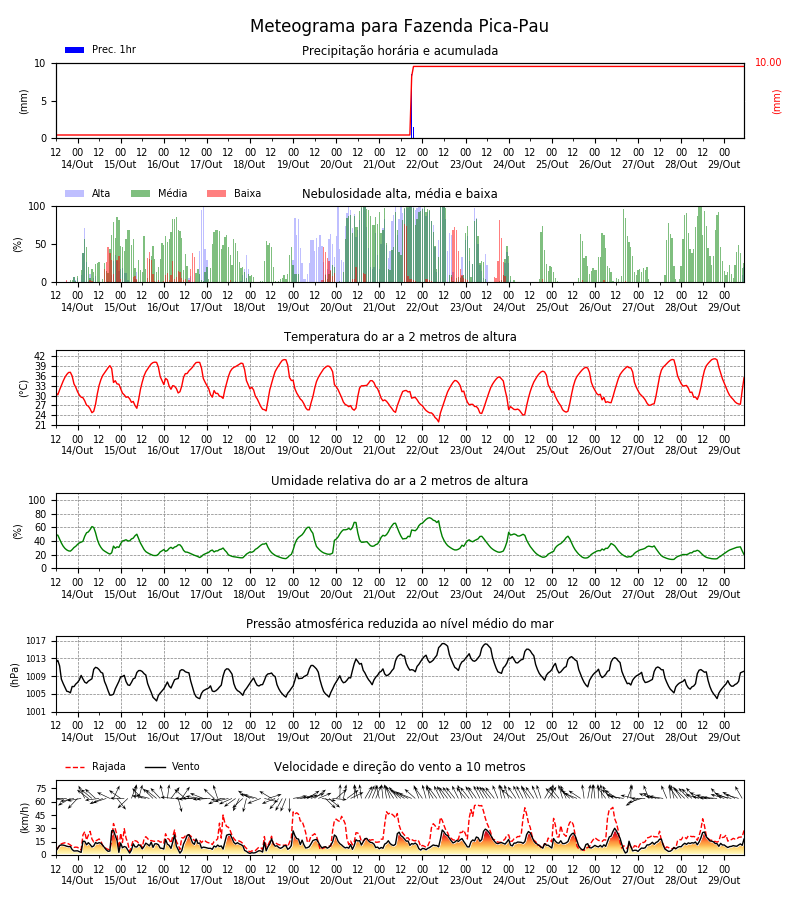
Task: Click the dashed red Rajada legend line
Action: coord(75,767)
